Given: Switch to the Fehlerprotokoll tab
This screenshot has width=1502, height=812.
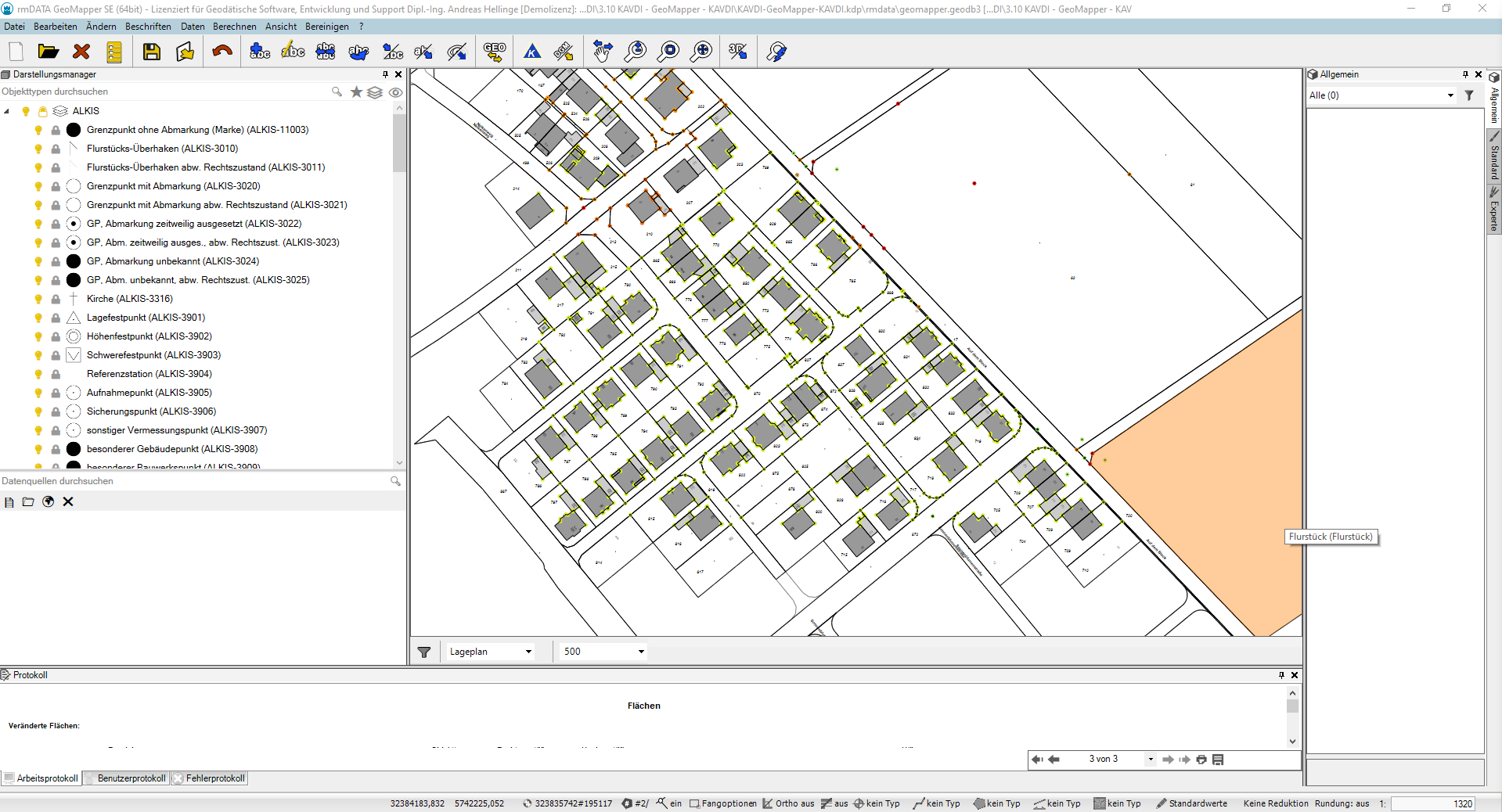Looking at the screenshot, I should tap(210, 778).
